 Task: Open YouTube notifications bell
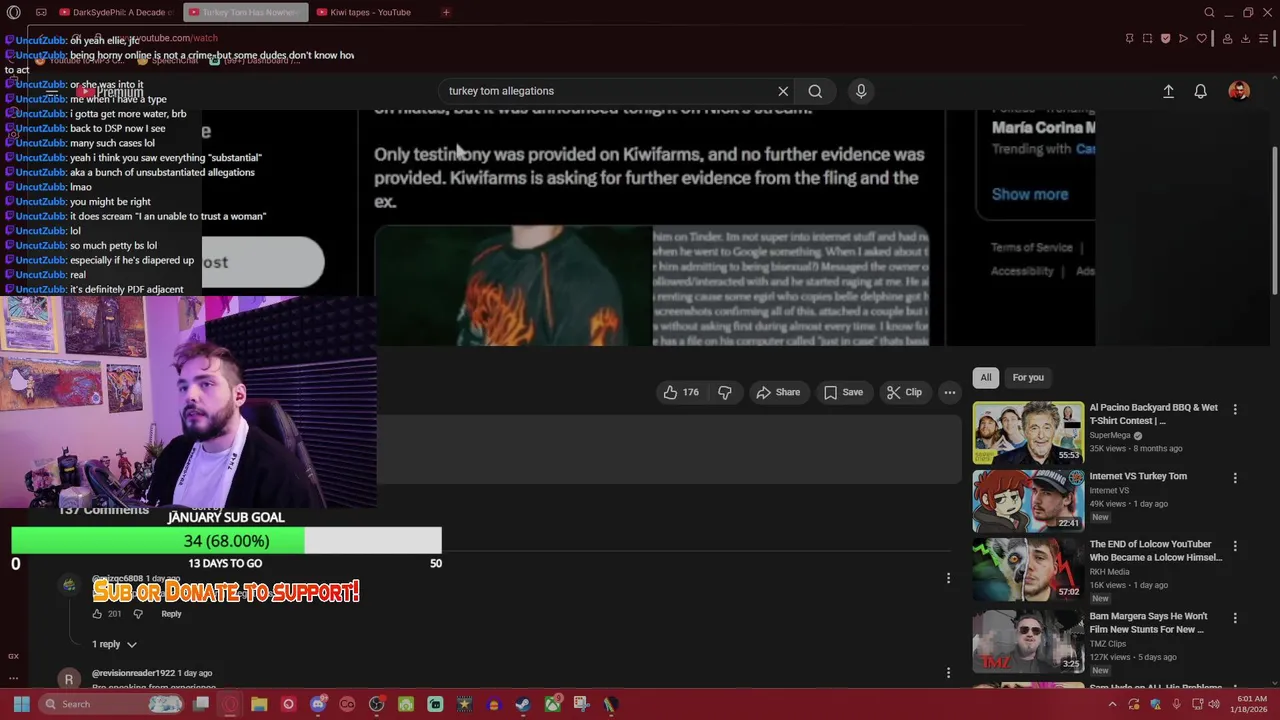coord(1200,91)
